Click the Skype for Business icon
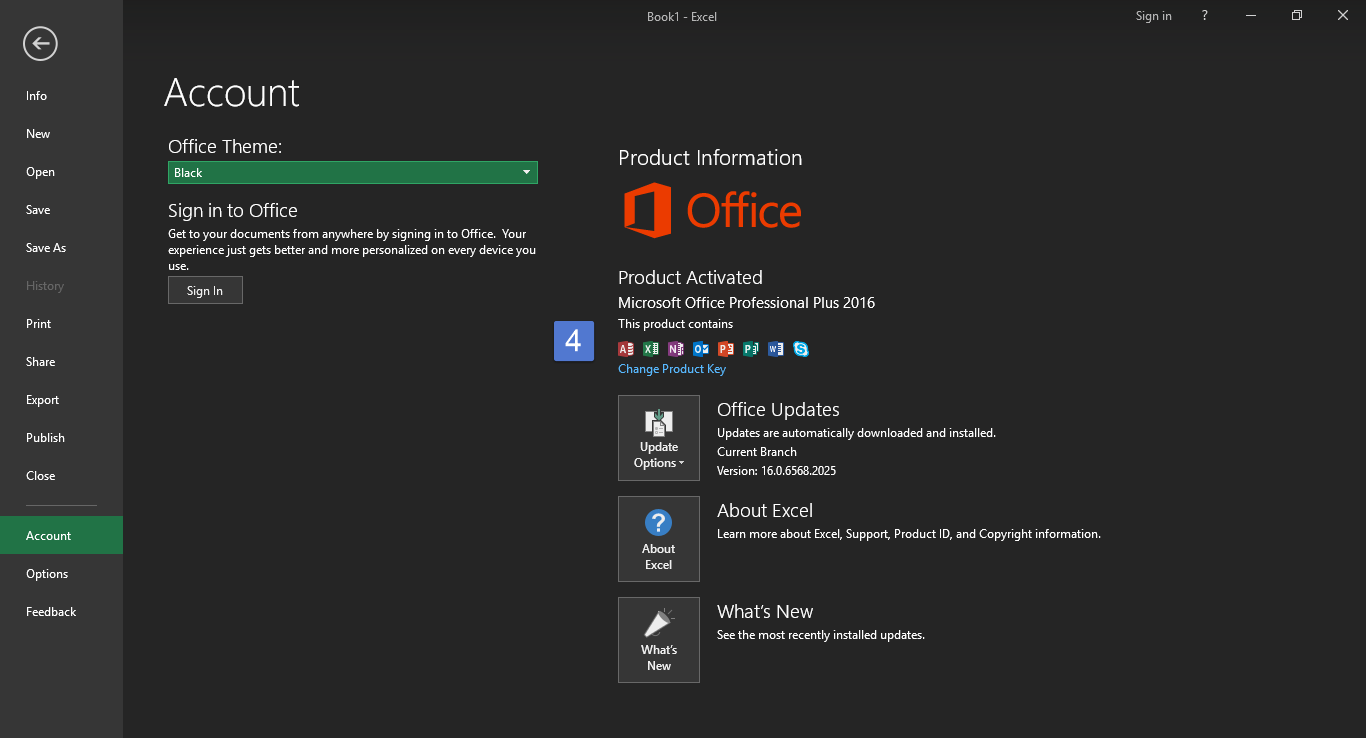Image resolution: width=1366 pixels, height=738 pixels. pos(801,349)
